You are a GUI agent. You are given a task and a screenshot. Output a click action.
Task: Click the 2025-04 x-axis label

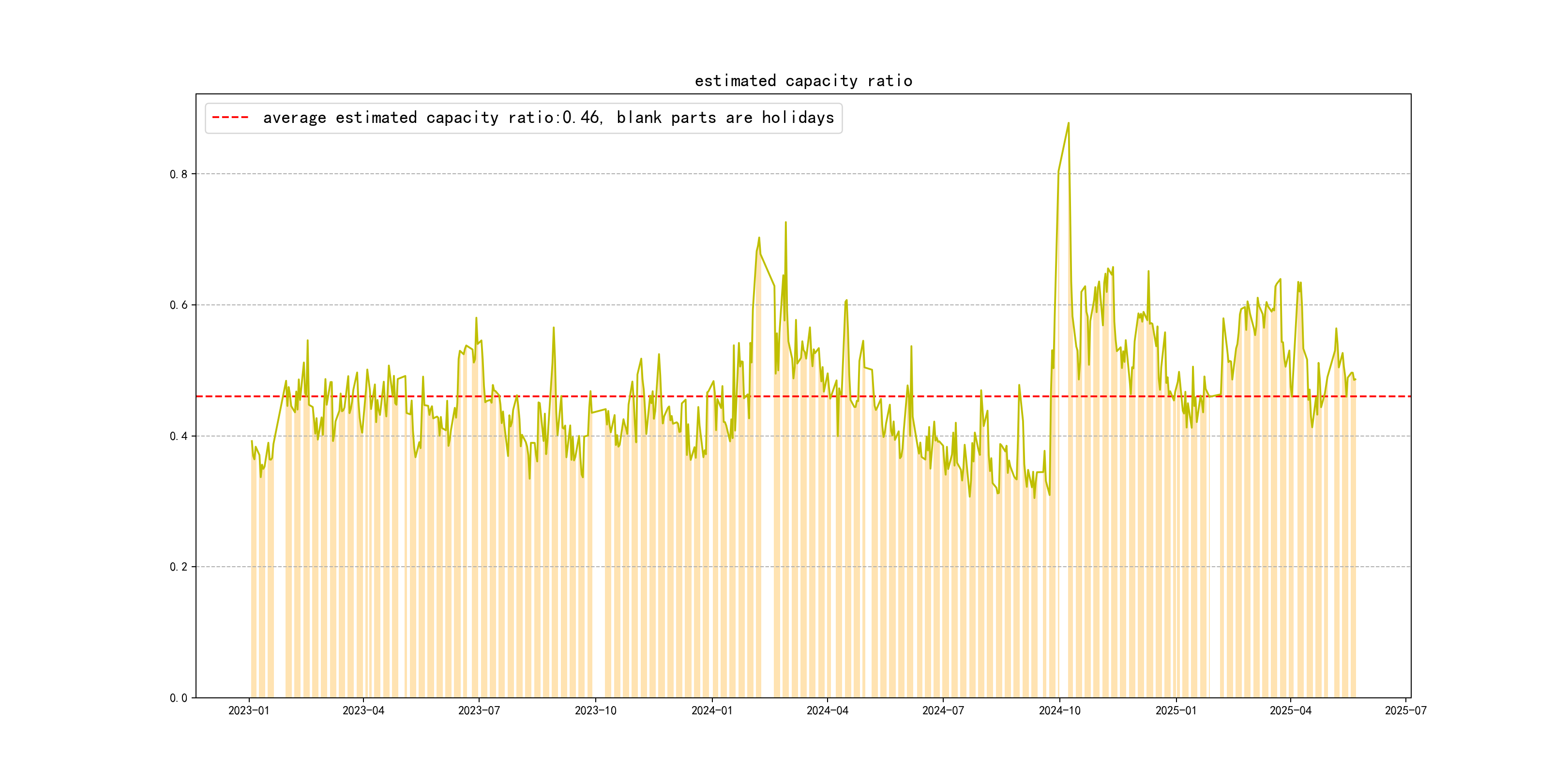[x=1290, y=710]
